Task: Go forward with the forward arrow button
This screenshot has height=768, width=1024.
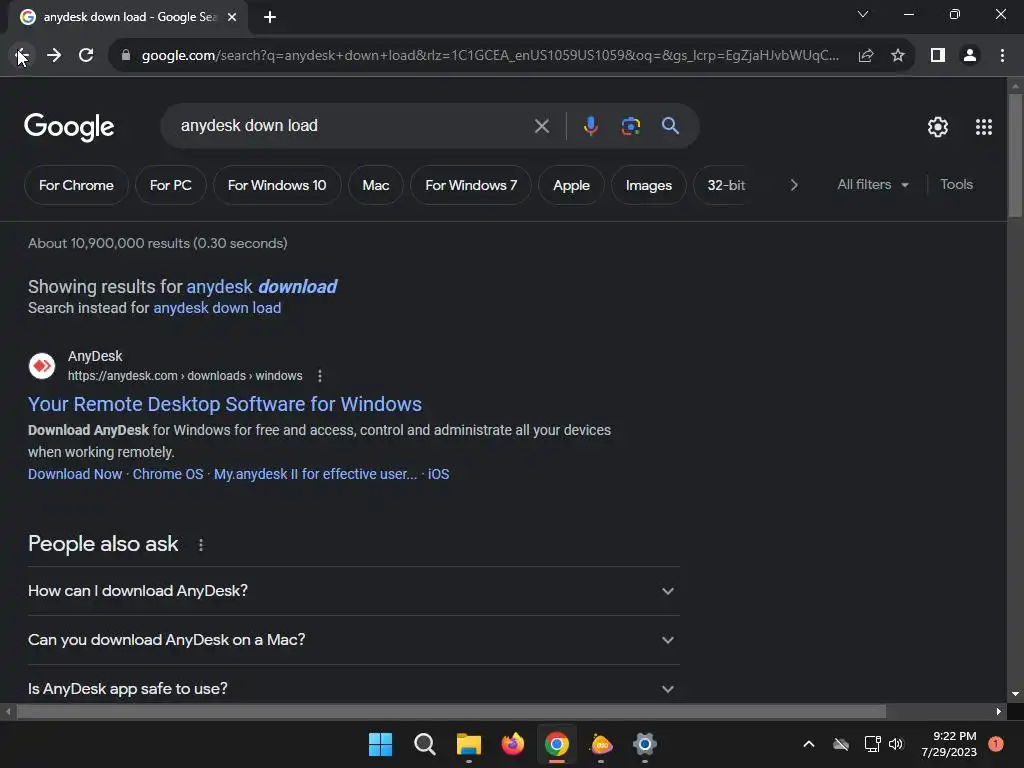Action: pos(54,56)
